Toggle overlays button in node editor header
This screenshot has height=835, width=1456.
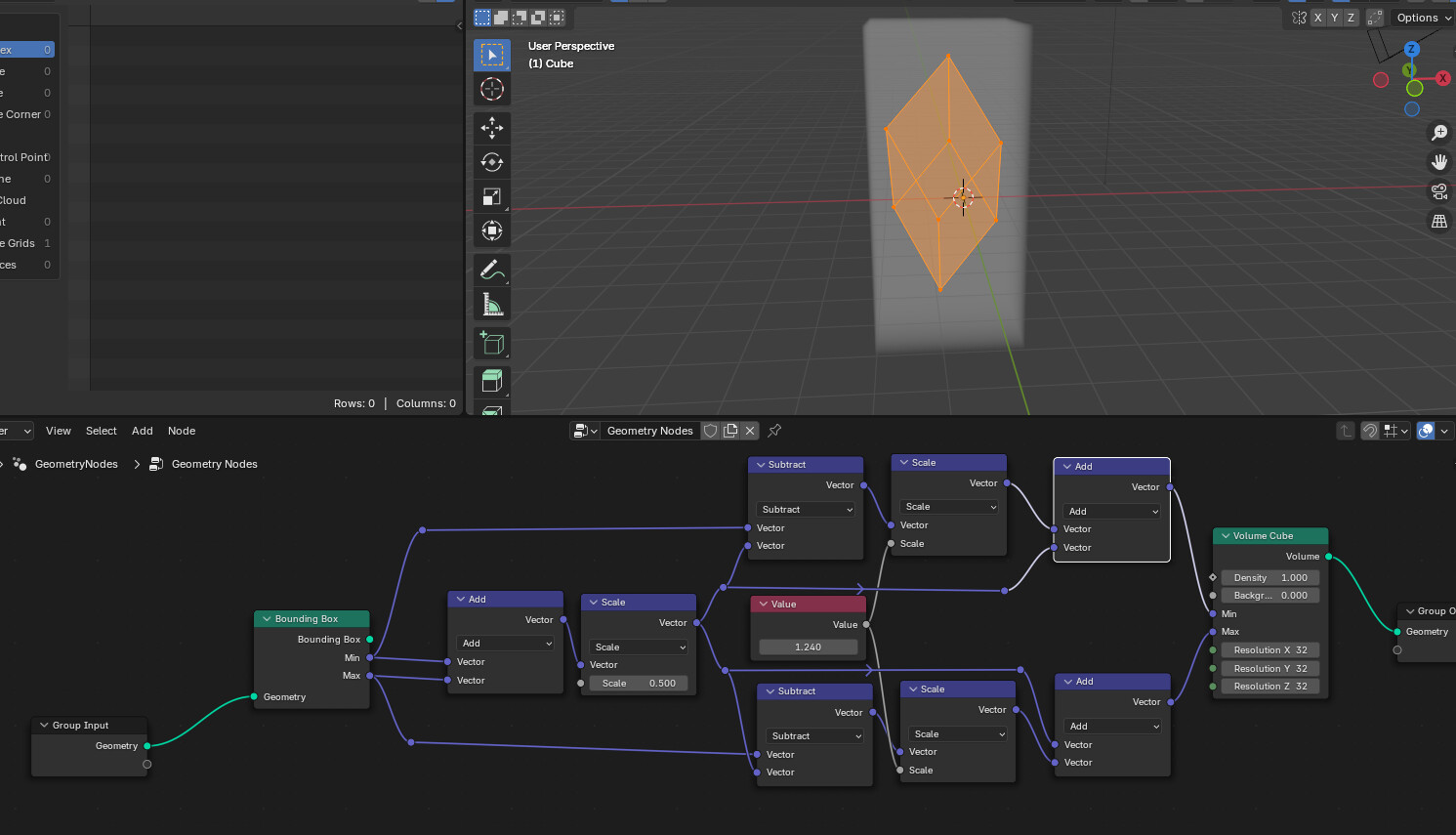[1426, 431]
